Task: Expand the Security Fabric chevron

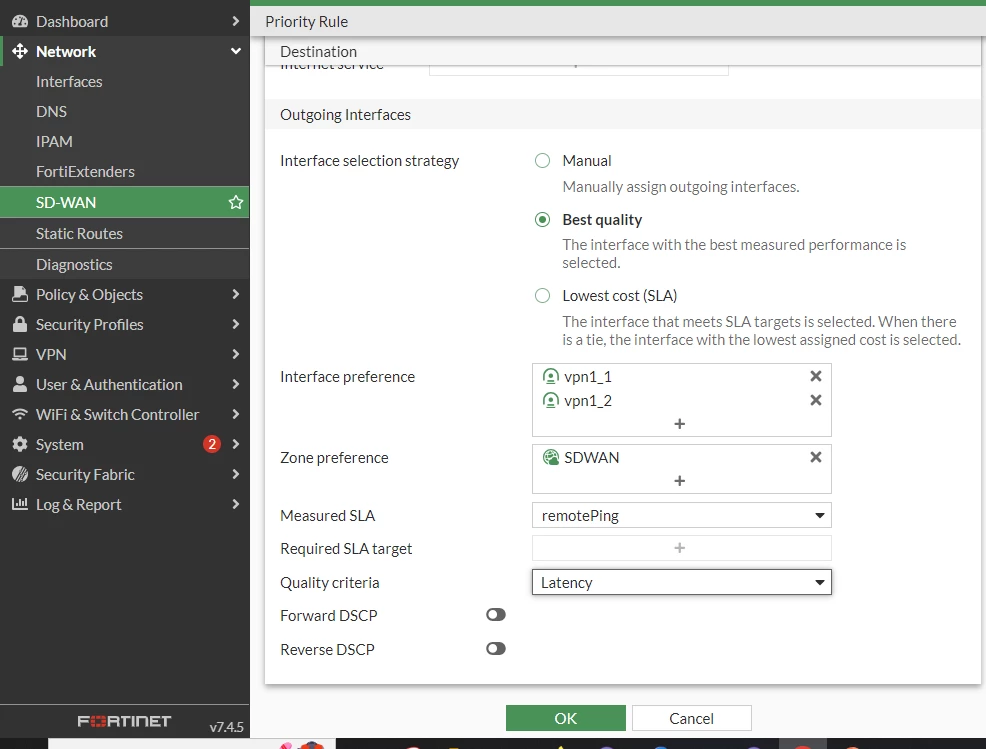Action: 236,474
